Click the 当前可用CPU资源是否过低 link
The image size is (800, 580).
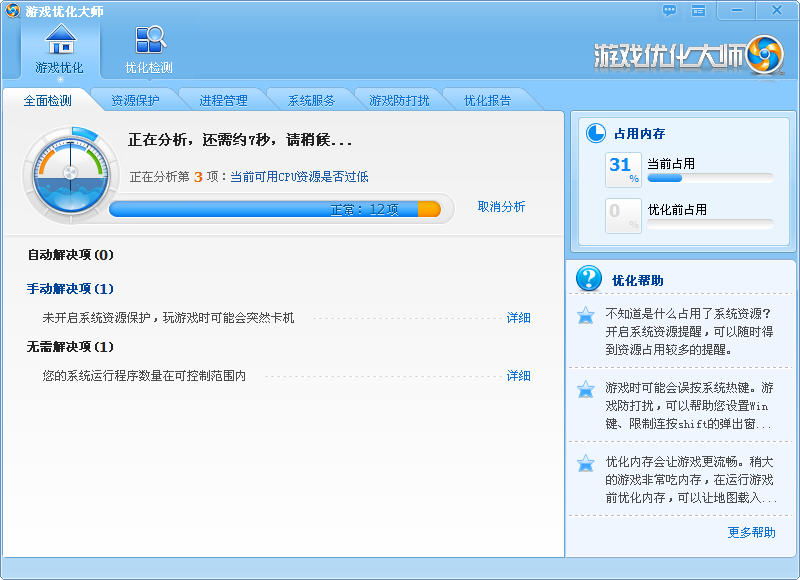click(x=299, y=177)
